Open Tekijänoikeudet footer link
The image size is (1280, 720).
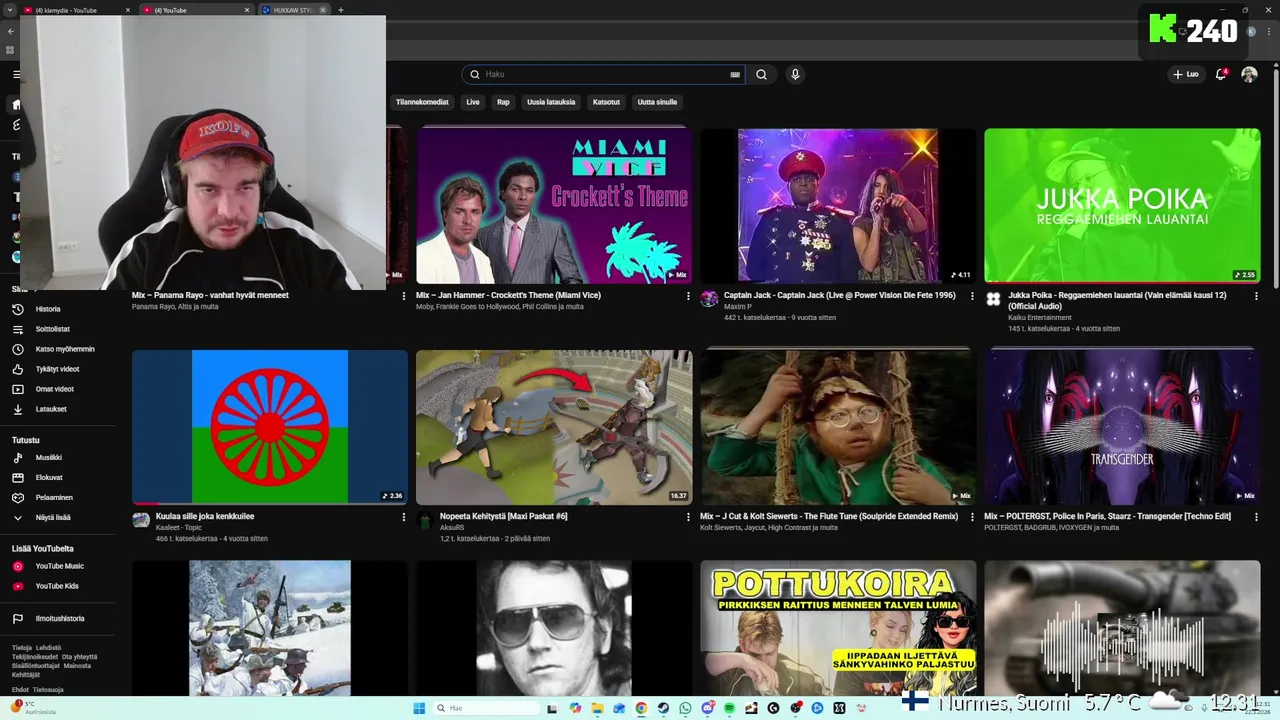35,657
